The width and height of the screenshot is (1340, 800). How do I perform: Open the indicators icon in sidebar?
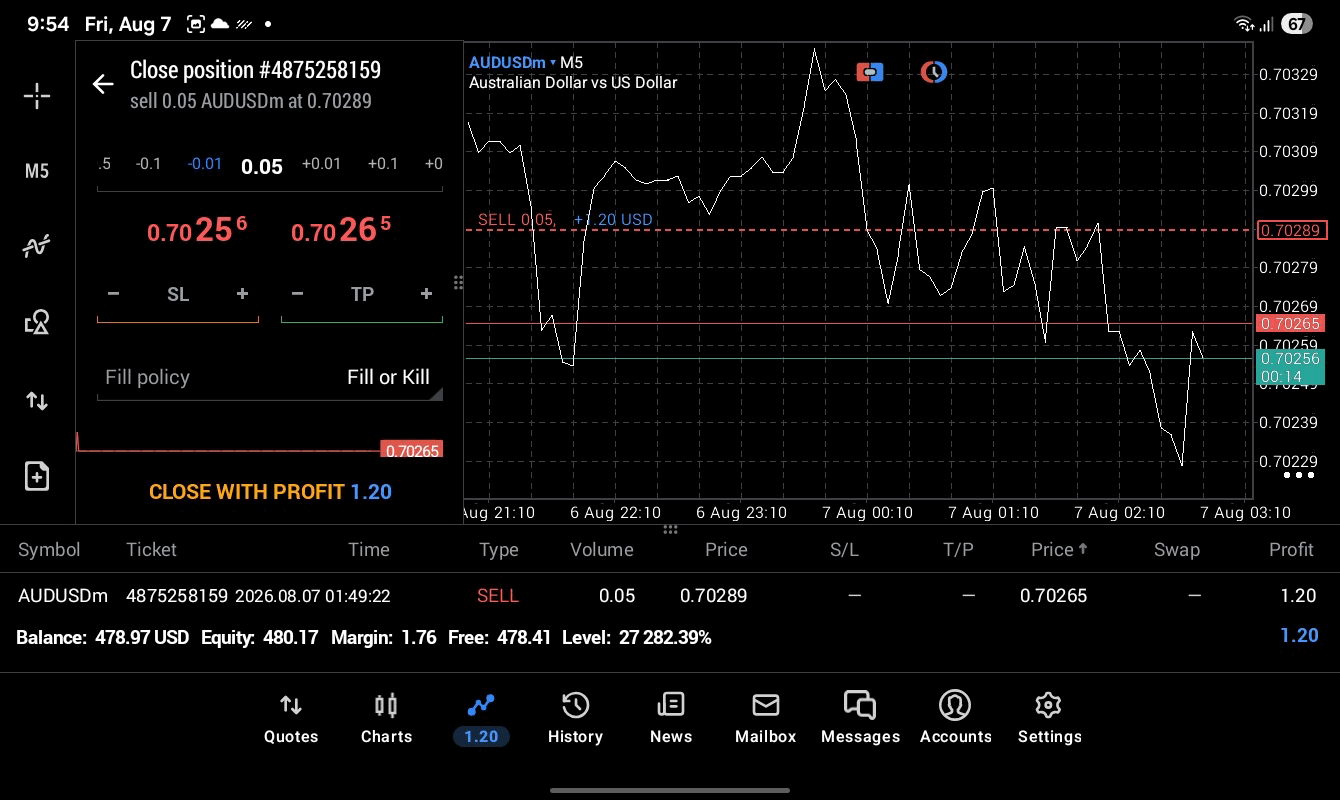[37, 246]
